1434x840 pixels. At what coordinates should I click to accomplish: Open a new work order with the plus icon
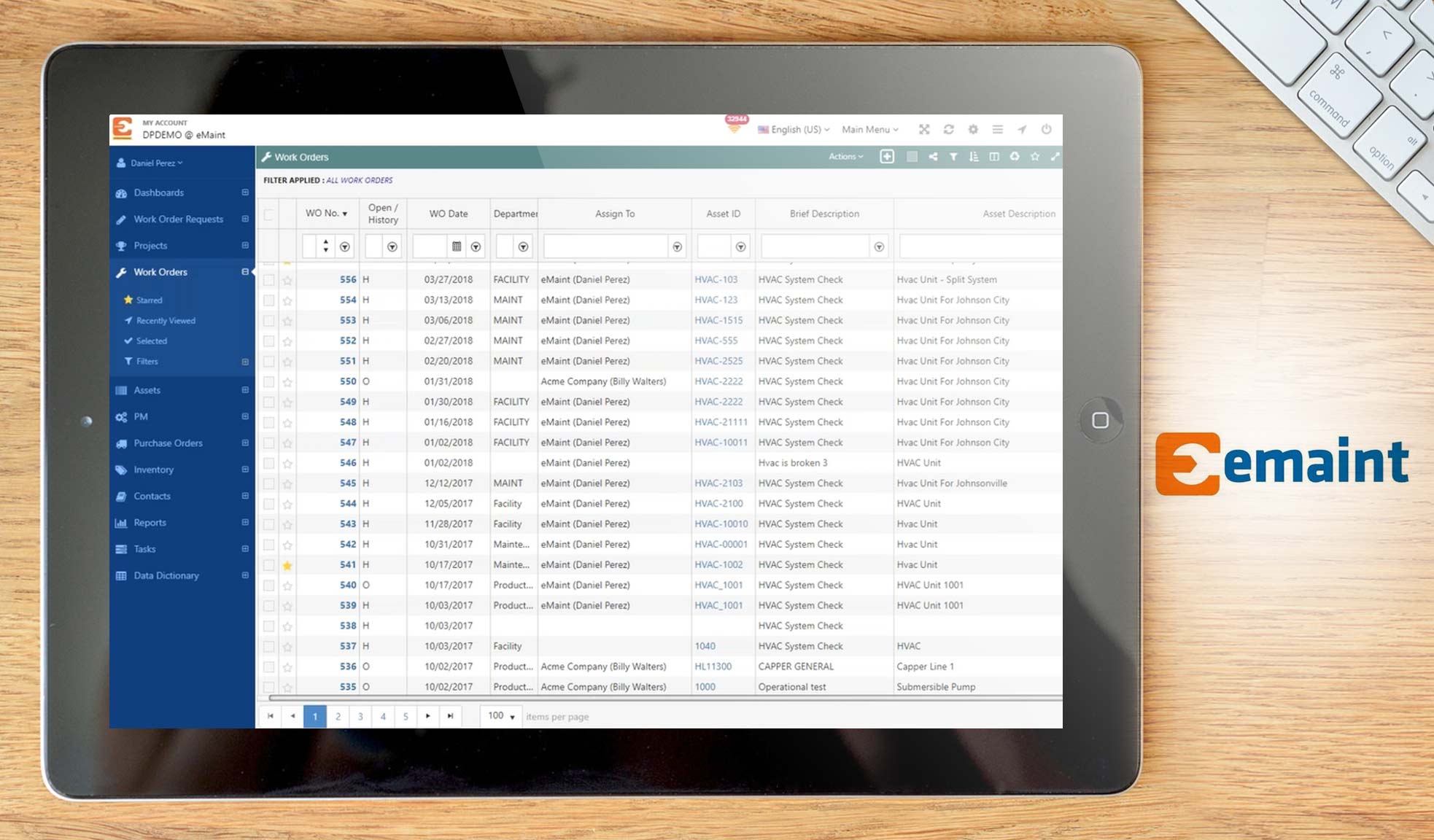tap(887, 156)
